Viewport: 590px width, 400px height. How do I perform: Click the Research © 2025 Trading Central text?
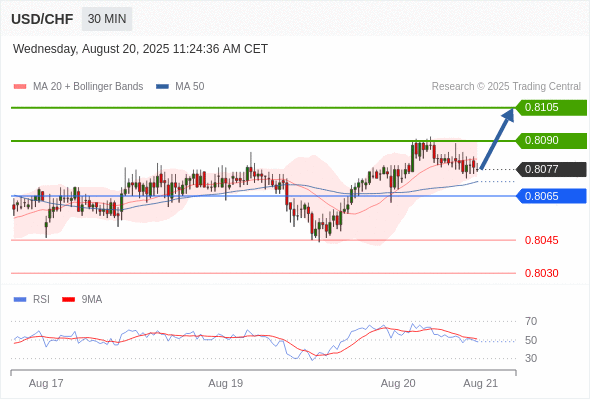pos(506,87)
